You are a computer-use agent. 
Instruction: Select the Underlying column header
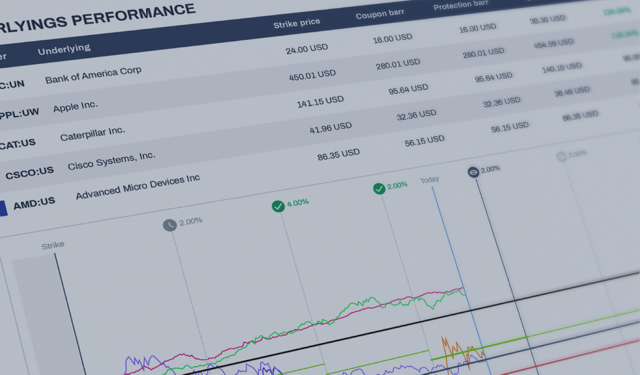point(64,49)
